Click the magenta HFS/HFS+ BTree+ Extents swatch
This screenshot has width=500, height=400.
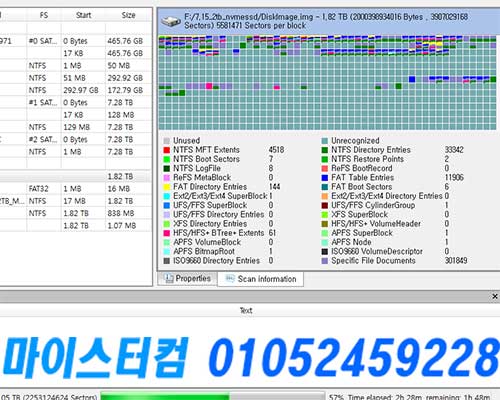click(x=167, y=233)
